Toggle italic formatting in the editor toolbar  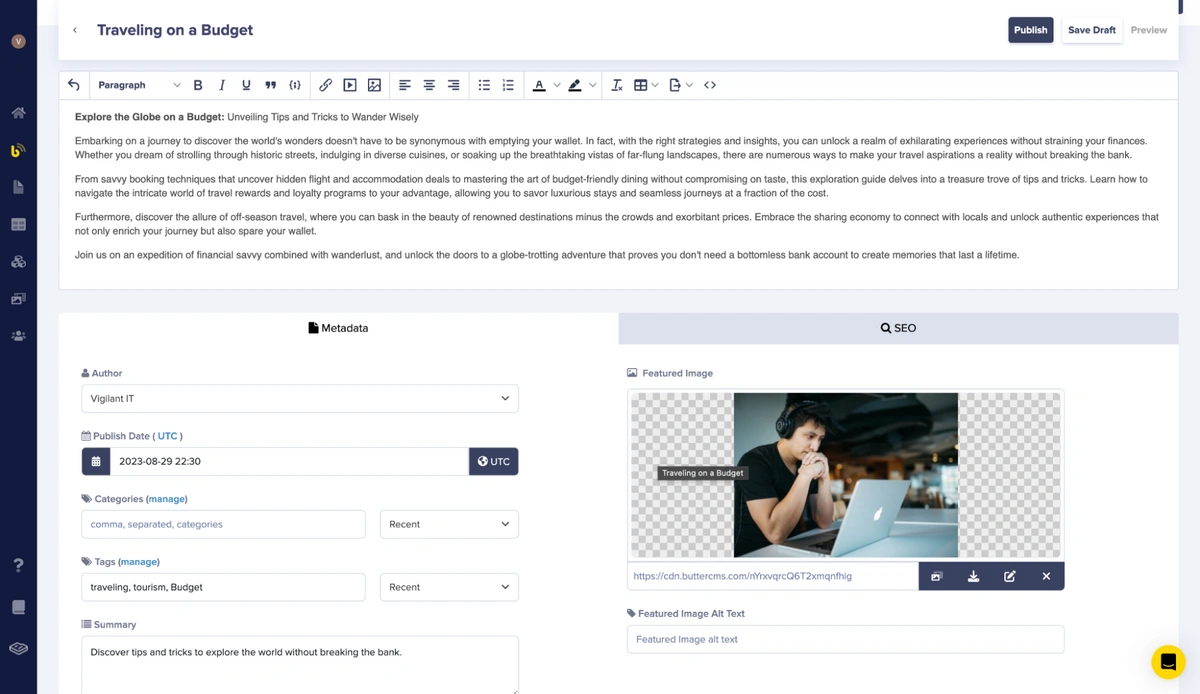(222, 85)
